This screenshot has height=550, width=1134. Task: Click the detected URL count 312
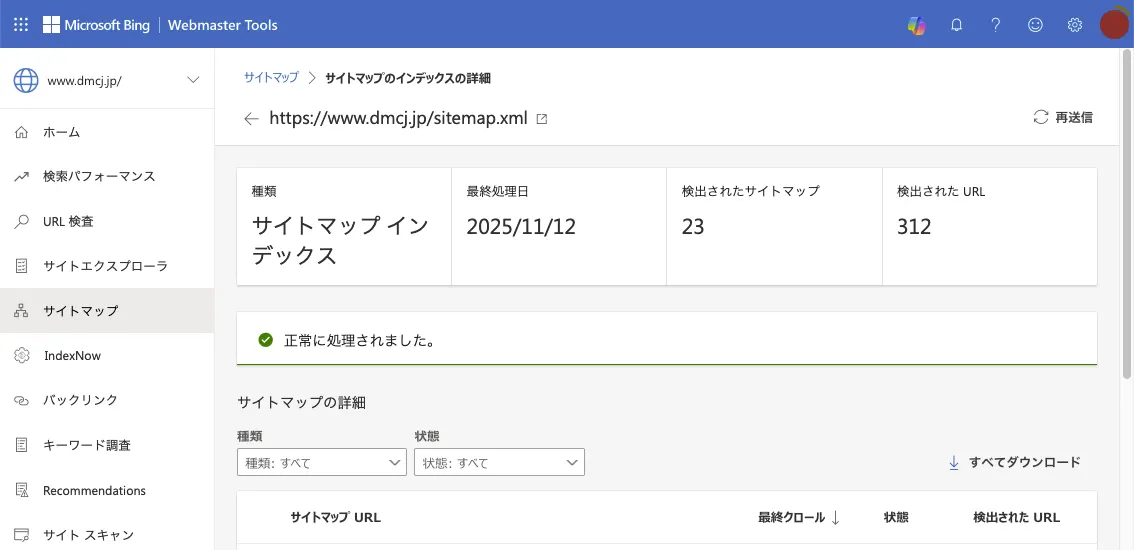pos(914,227)
